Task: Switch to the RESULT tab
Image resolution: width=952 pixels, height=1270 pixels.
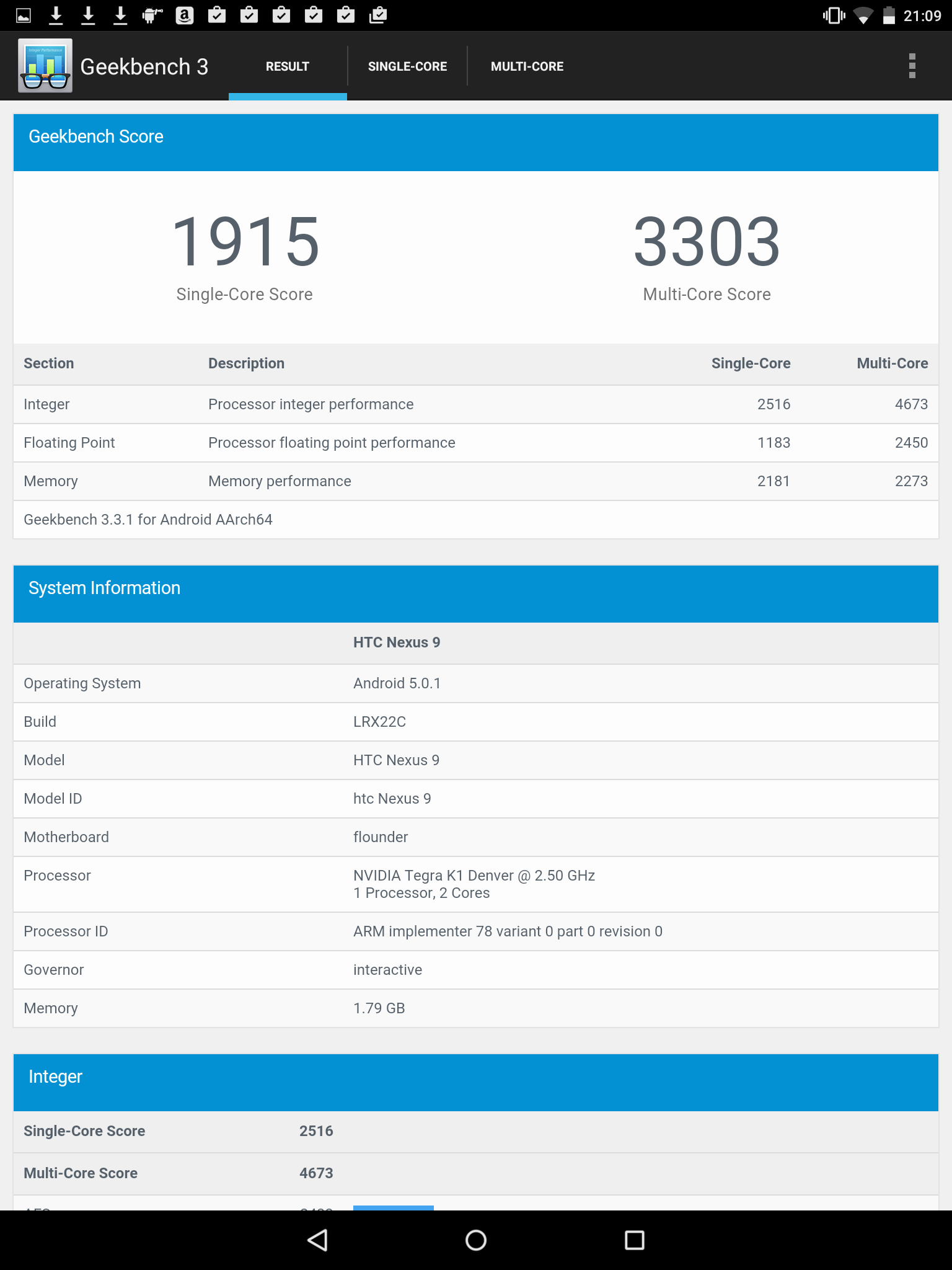Action: [288, 66]
